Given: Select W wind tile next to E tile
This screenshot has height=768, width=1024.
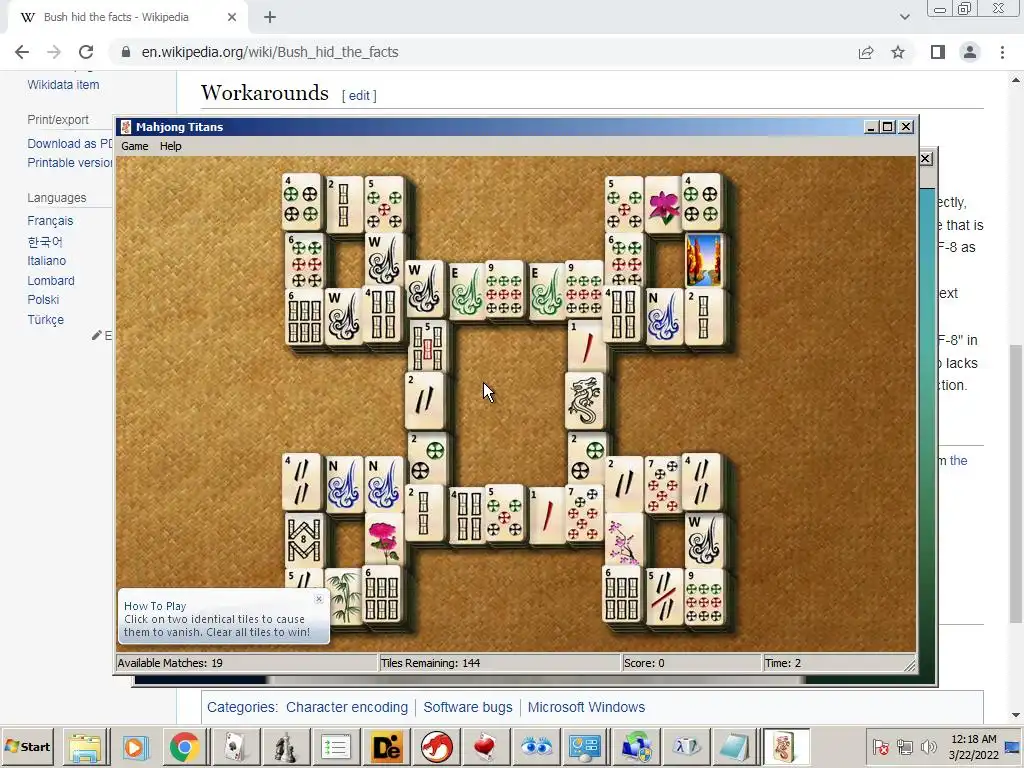Looking at the screenshot, I should pos(424,289).
